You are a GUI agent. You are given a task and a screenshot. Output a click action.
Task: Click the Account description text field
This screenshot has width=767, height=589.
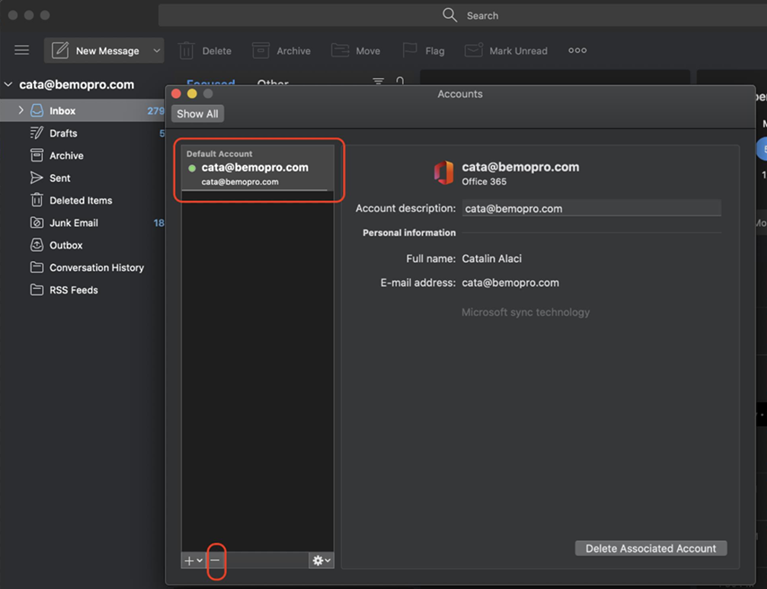(x=591, y=208)
